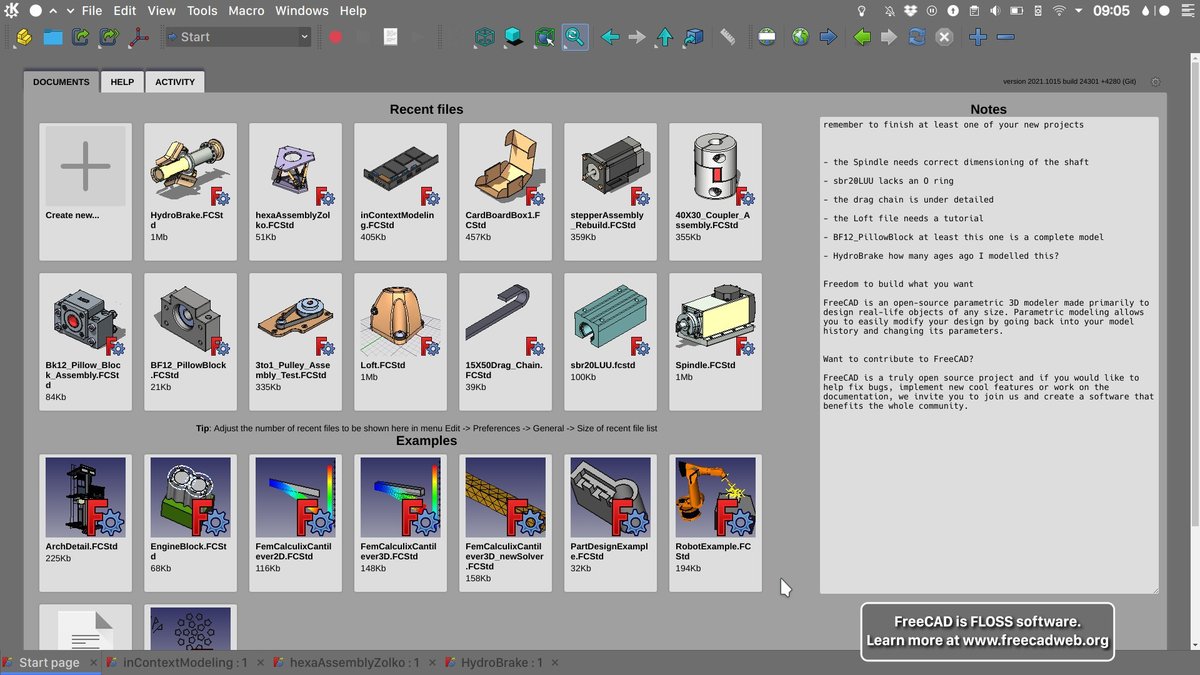The image size is (1200, 675).
Task: Open the ArchDetail.FCStd example
Action: [85, 523]
